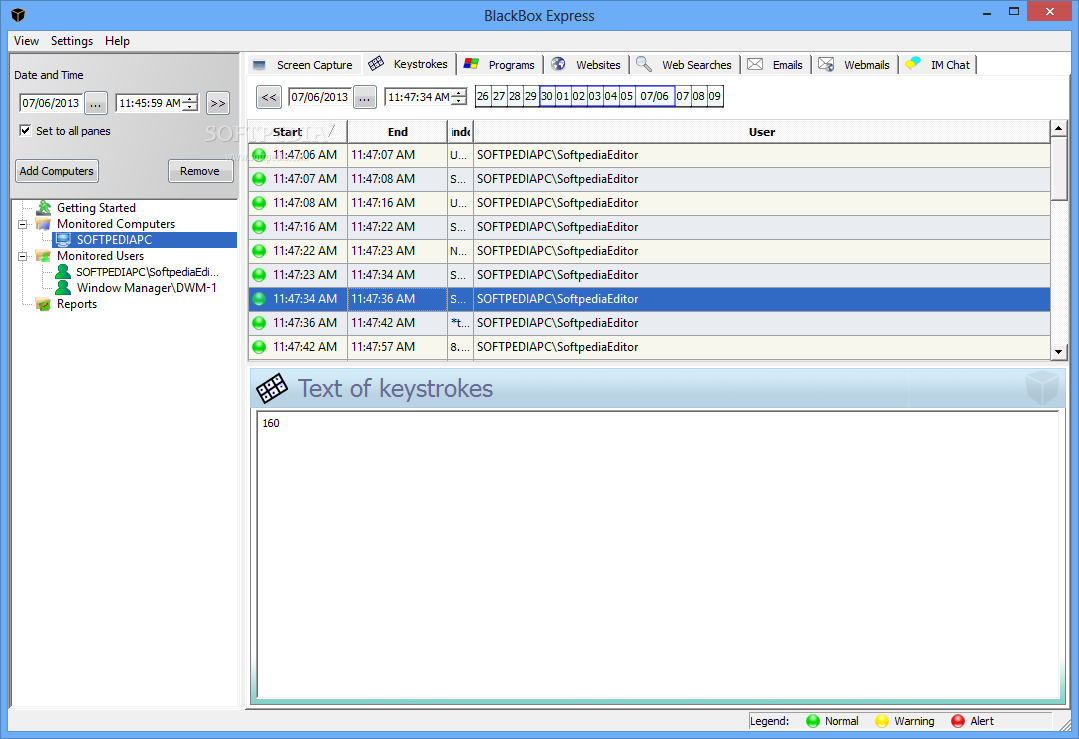Click green status dot of 11:47:42 AM row
This screenshot has height=739, width=1079.
(259, 347)
